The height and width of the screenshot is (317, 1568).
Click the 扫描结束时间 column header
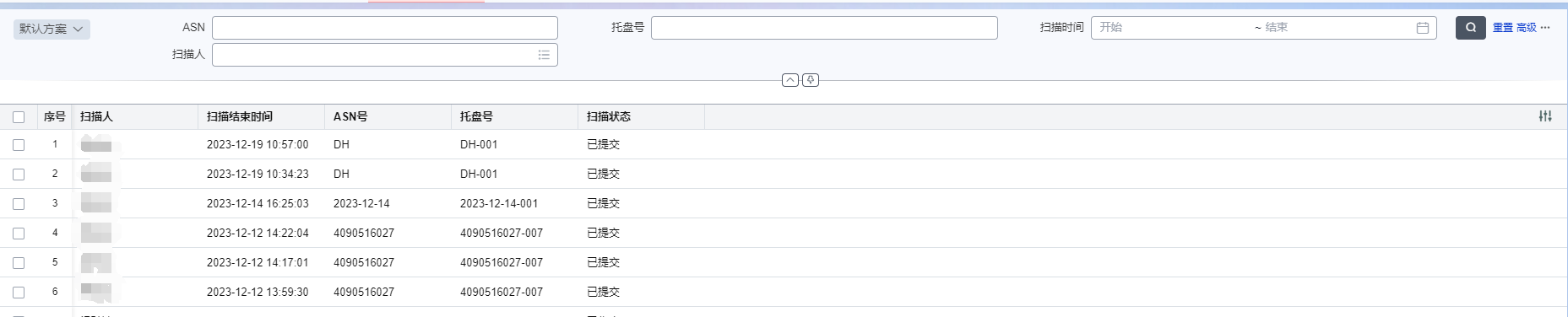pyautogui.click(x=240, y=116)
